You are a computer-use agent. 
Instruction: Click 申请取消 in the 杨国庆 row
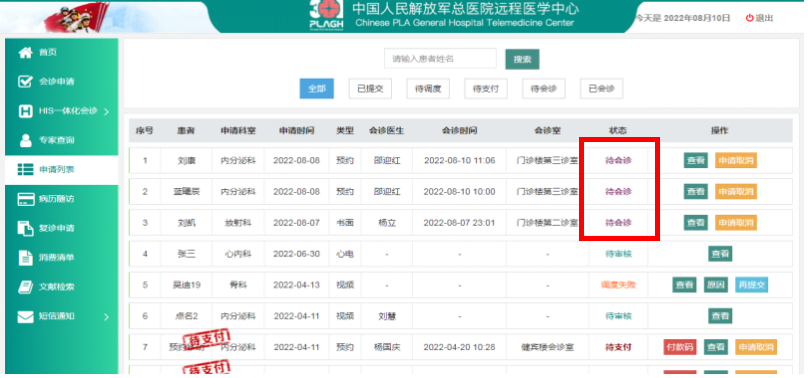[756, 347]
